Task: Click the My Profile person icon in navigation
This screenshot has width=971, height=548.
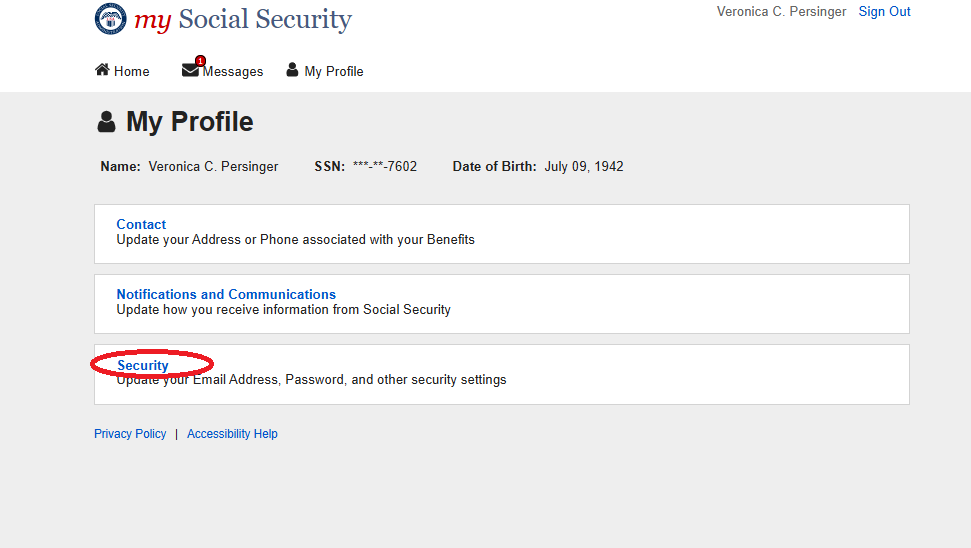Action: 292,70
